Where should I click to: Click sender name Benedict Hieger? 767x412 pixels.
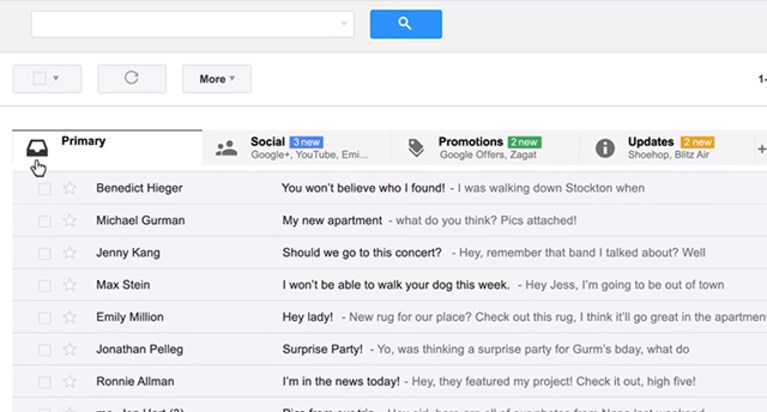[139, 188]
